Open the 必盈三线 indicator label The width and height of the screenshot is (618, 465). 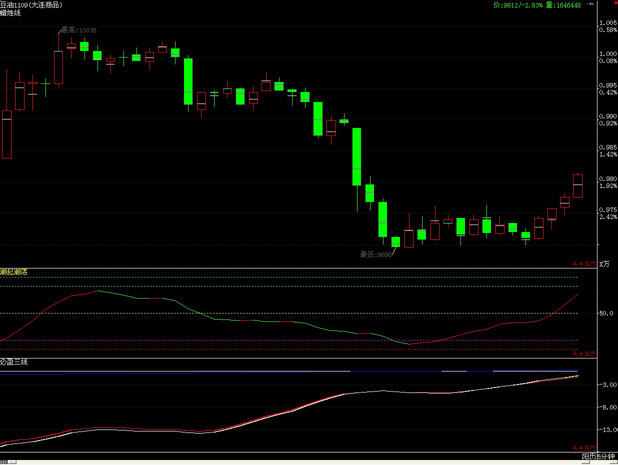click(15, 361)
